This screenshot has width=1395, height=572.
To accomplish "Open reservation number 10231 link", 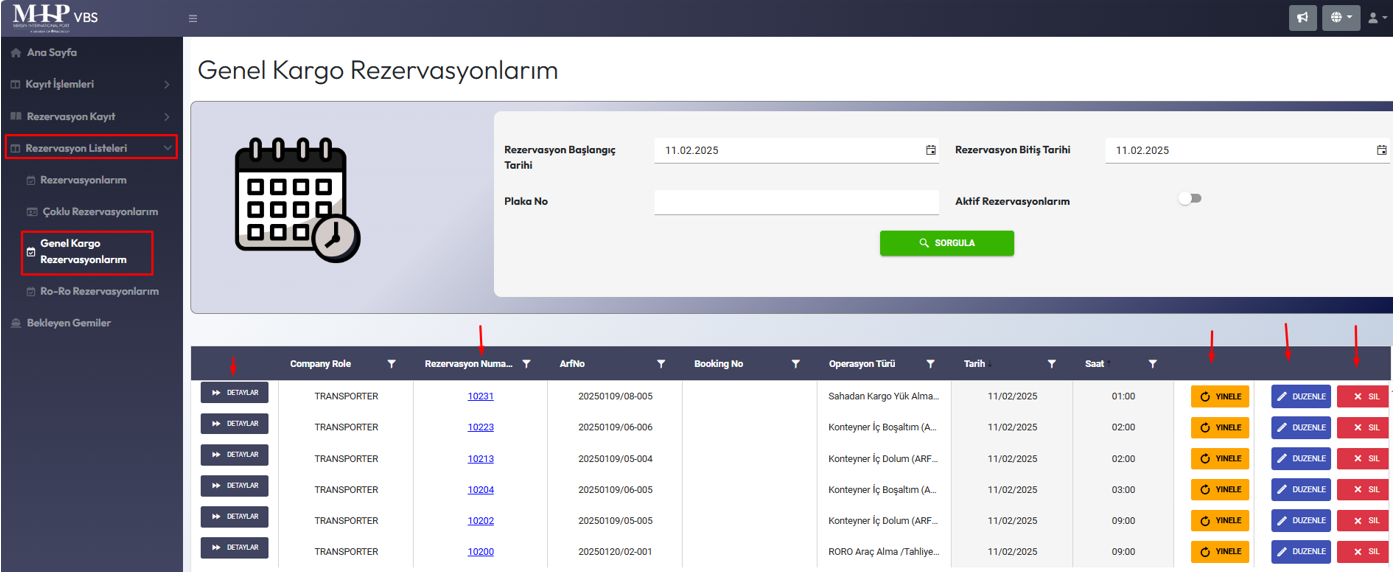I will 480,396.
